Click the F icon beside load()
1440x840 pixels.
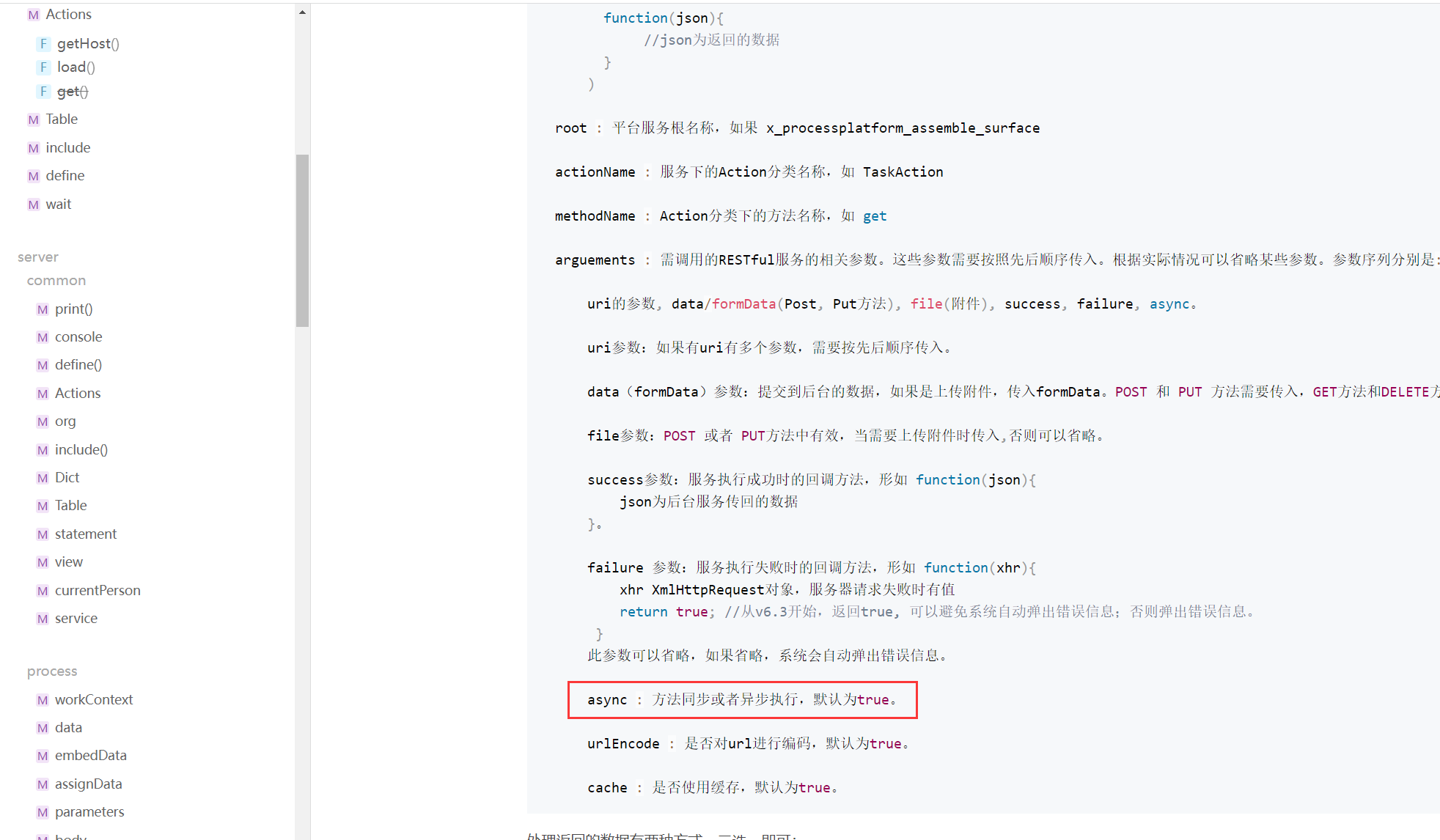coord(43,67)
